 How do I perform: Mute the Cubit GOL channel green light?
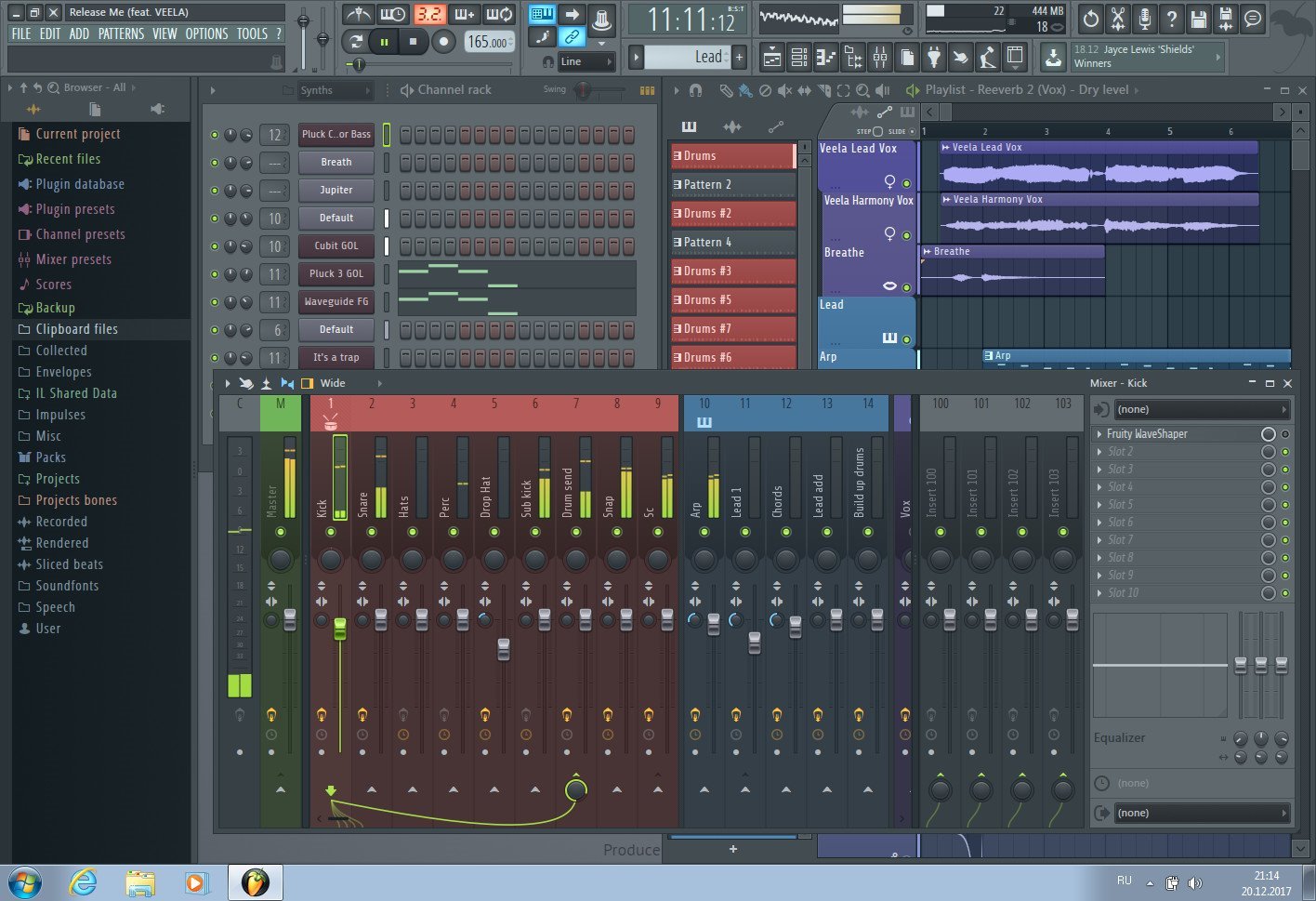click(x=215, y=246)
